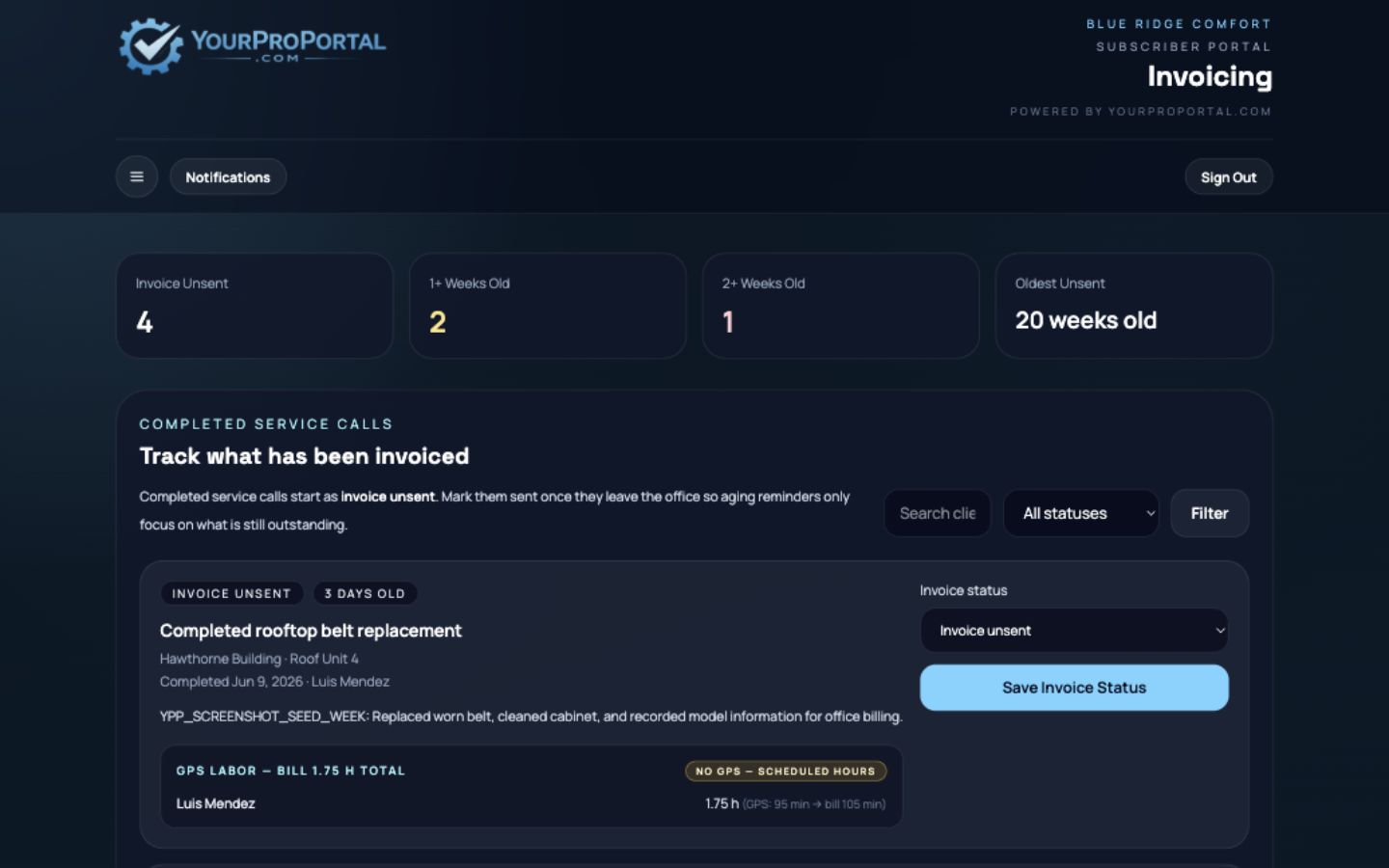
Task: Open the Invoice unsent status dropdown
Action: pos(1074,631)
